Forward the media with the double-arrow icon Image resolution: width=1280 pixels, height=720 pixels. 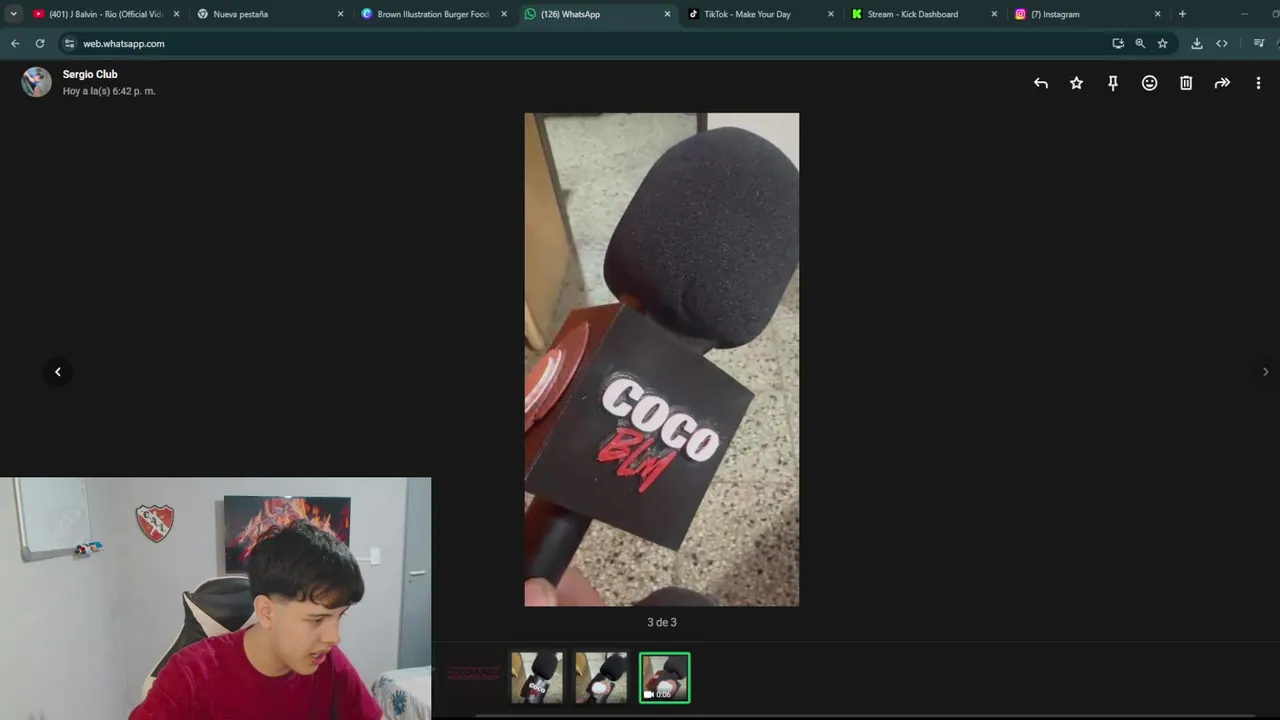pyautogui.click(x=1222, y=83)
